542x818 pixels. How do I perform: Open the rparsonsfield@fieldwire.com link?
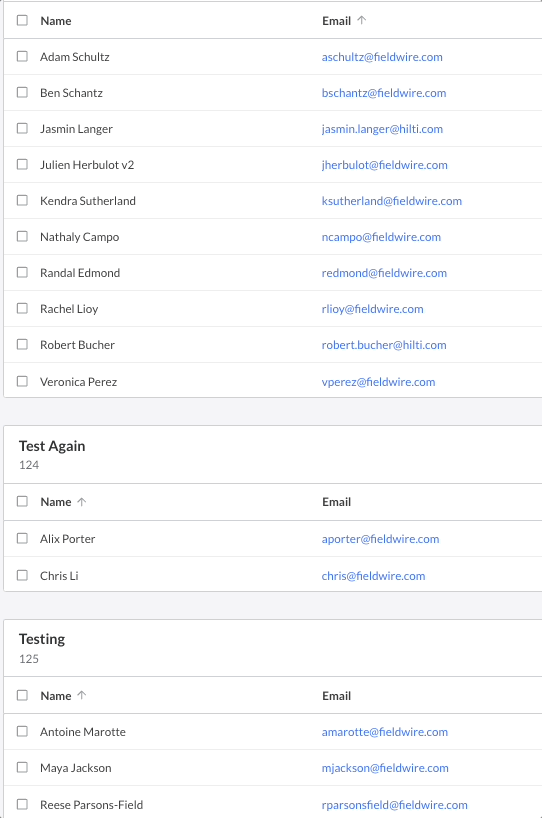click(394, 805)
